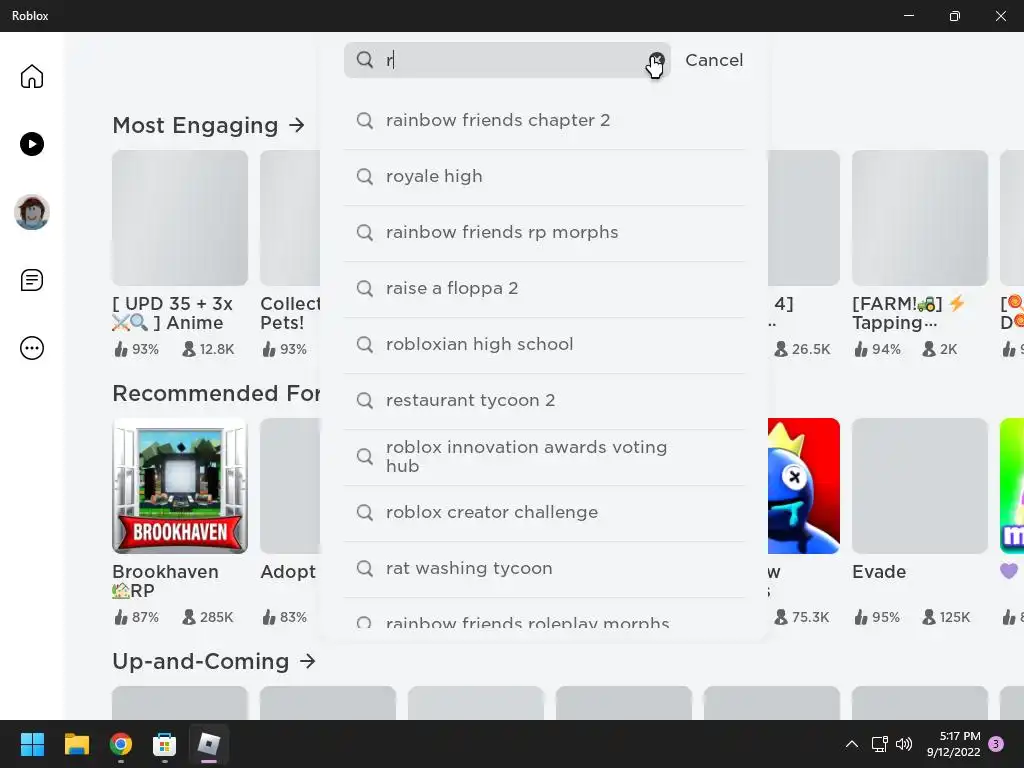Select suggestion restaurant tycoon 2

(544, 401)
